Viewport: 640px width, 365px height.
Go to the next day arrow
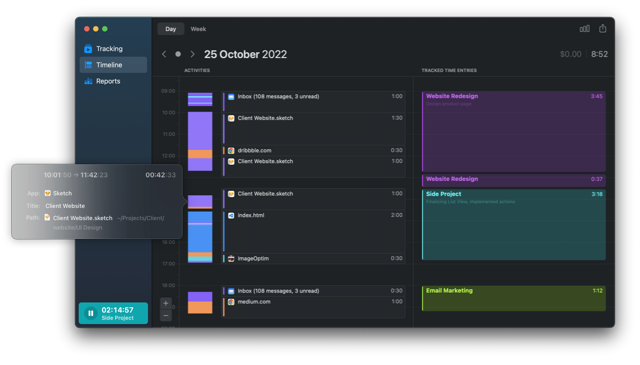(x=192, y=54)
